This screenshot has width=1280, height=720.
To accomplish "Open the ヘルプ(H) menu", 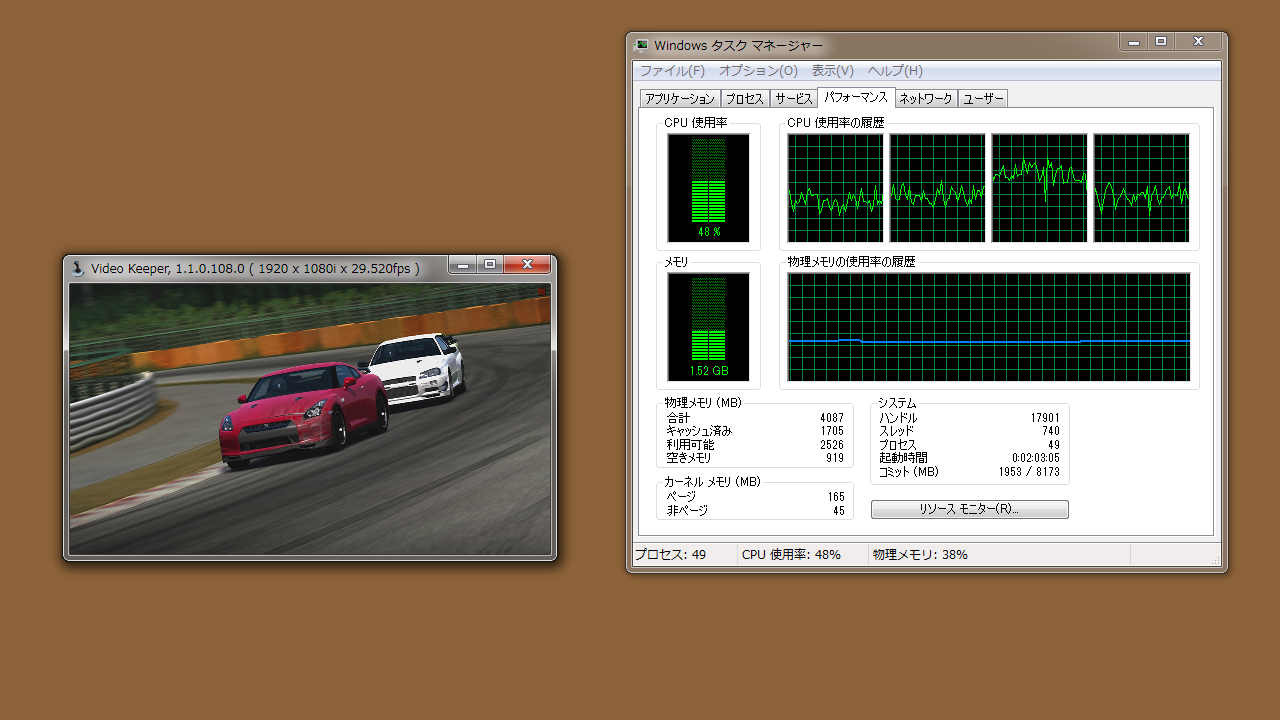I will point(895,71).
